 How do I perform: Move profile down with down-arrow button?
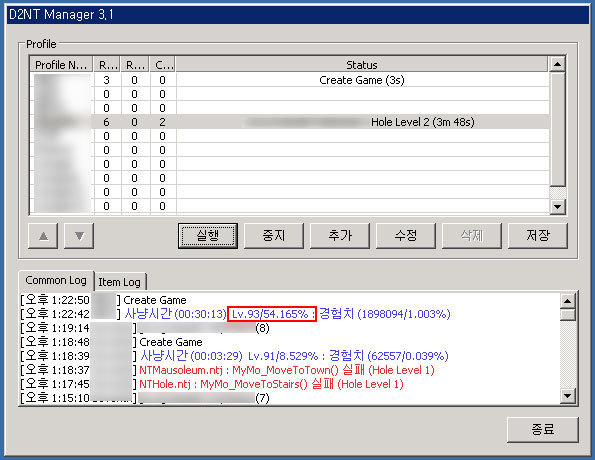[79, 236]
